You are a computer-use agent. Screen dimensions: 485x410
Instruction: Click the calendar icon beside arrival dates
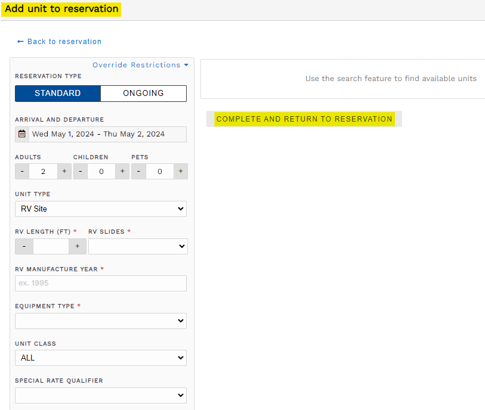click(x=22, y=134)
